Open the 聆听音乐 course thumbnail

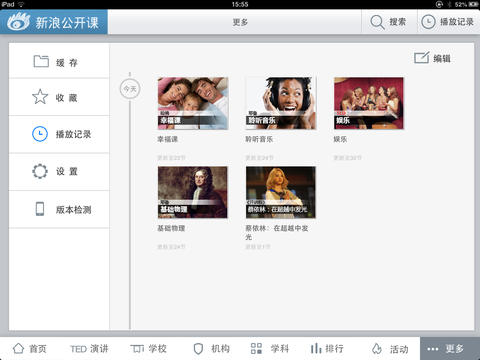pos(281,103)
